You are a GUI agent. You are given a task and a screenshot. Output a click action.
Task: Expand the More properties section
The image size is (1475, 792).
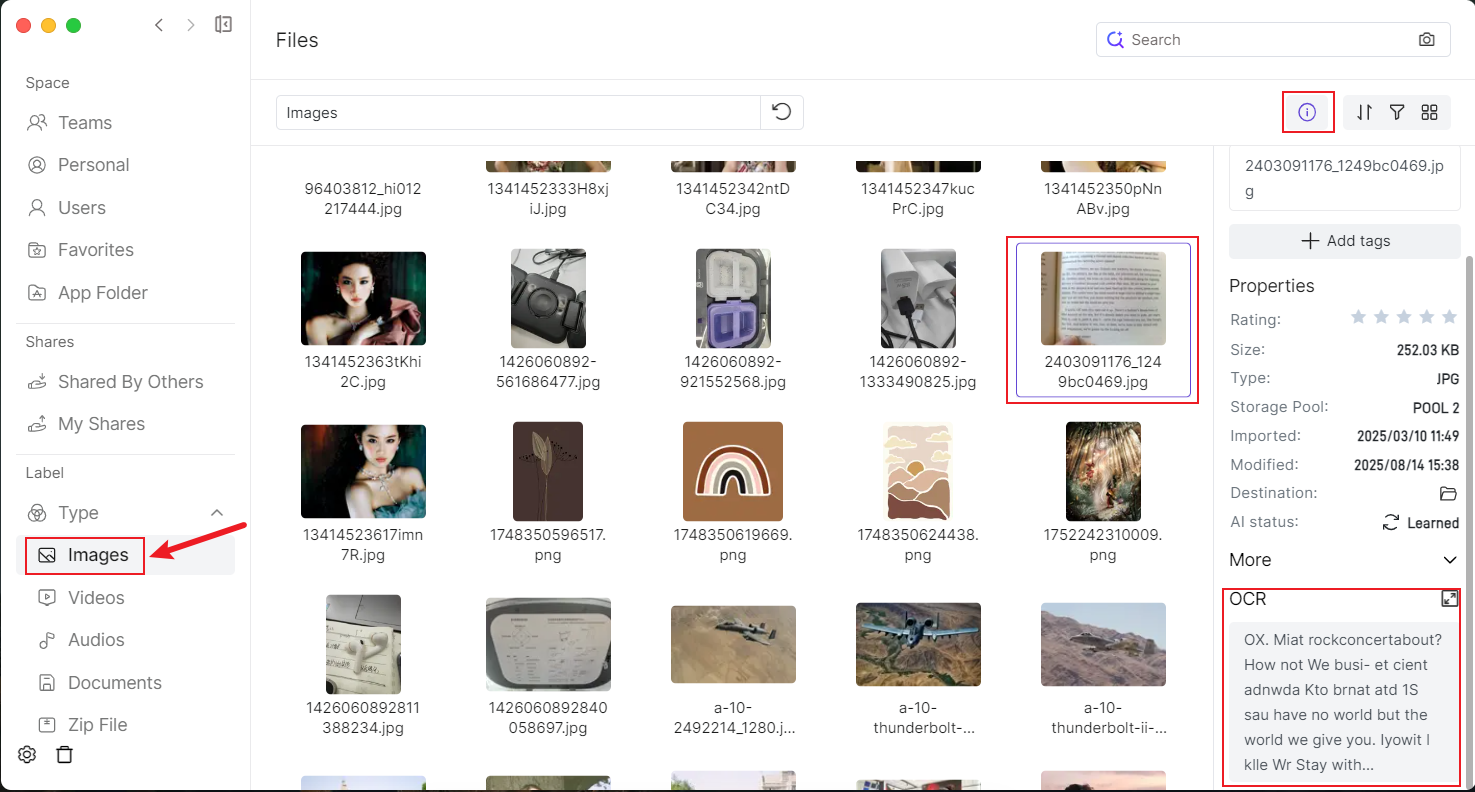(x=1450, y=560)
